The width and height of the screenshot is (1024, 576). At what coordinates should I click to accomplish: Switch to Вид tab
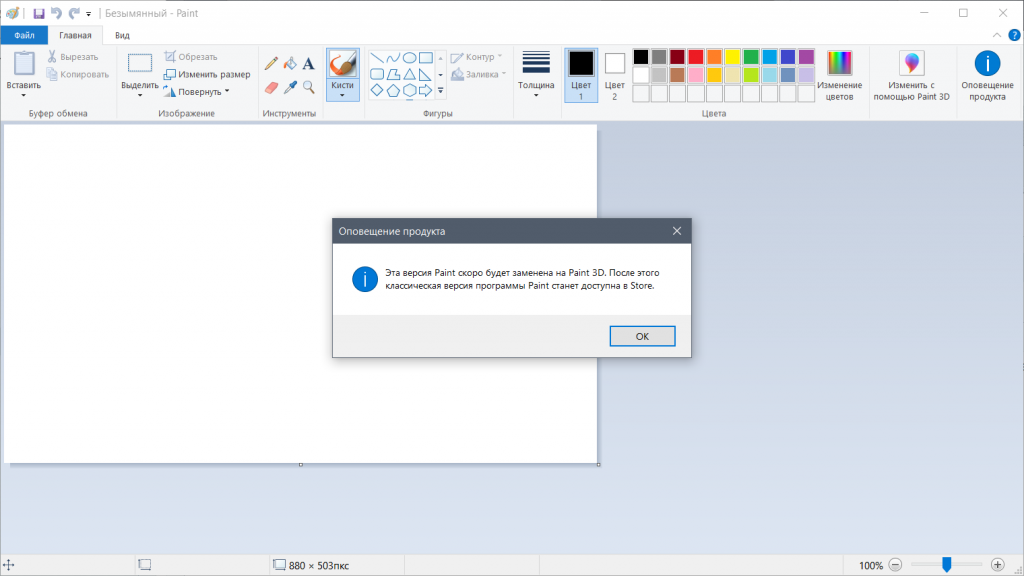pyautogui.click(x=122, y=35)
